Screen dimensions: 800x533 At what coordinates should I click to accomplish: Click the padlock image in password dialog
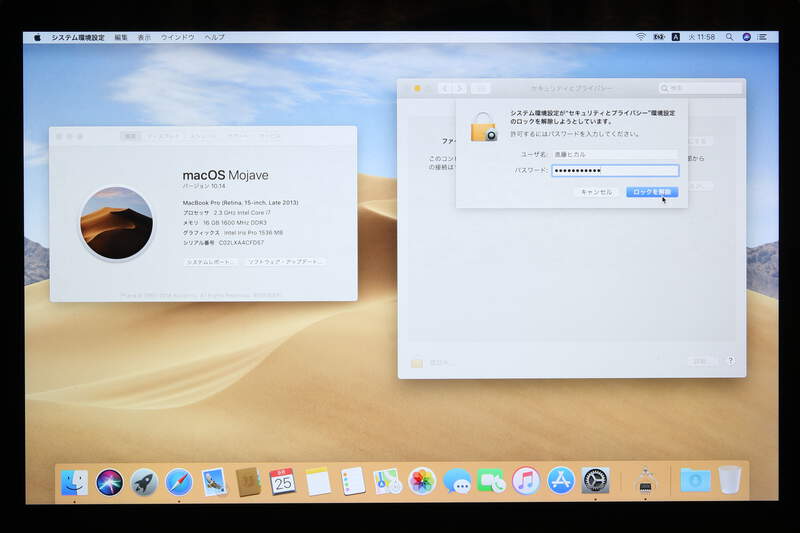(483, 127)
